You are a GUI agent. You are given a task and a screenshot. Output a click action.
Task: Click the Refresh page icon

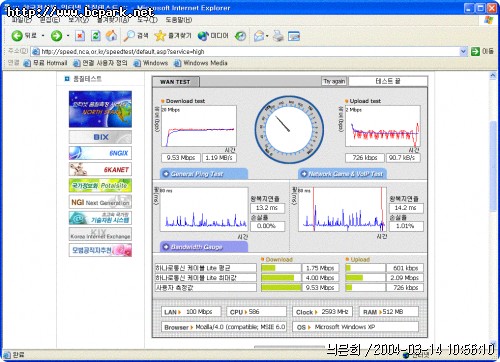click(96, 36)
